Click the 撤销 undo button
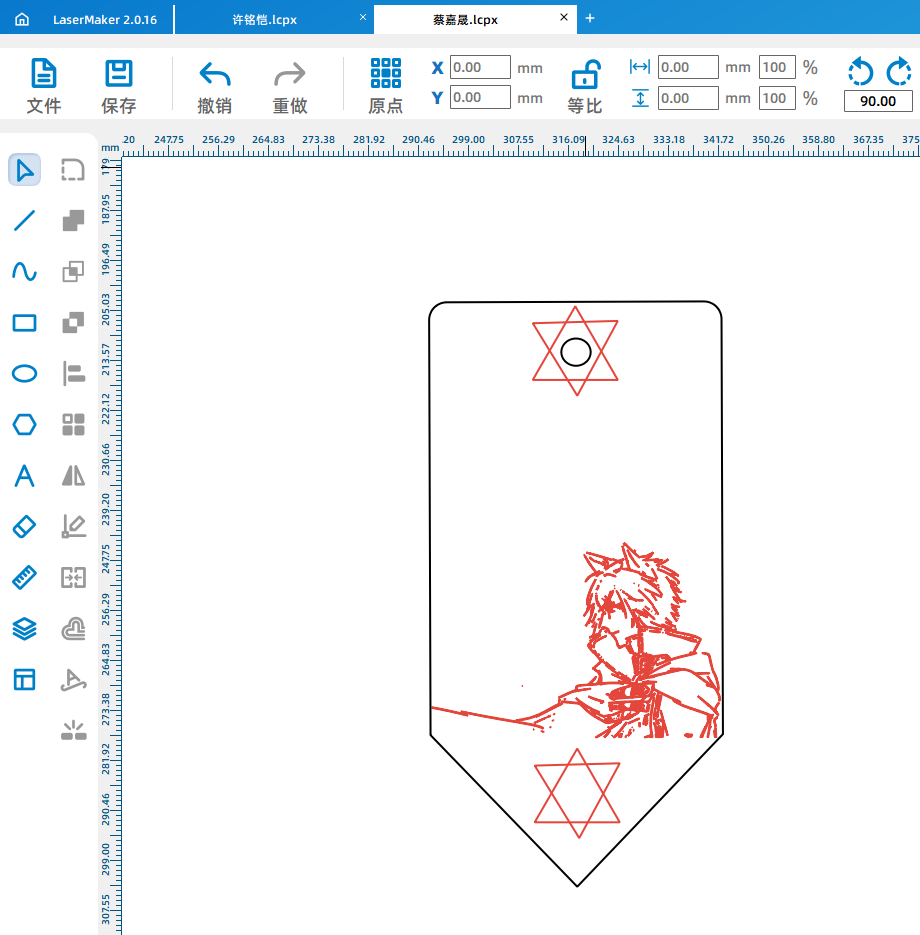The image size is (920, 935). pos(215,85)
